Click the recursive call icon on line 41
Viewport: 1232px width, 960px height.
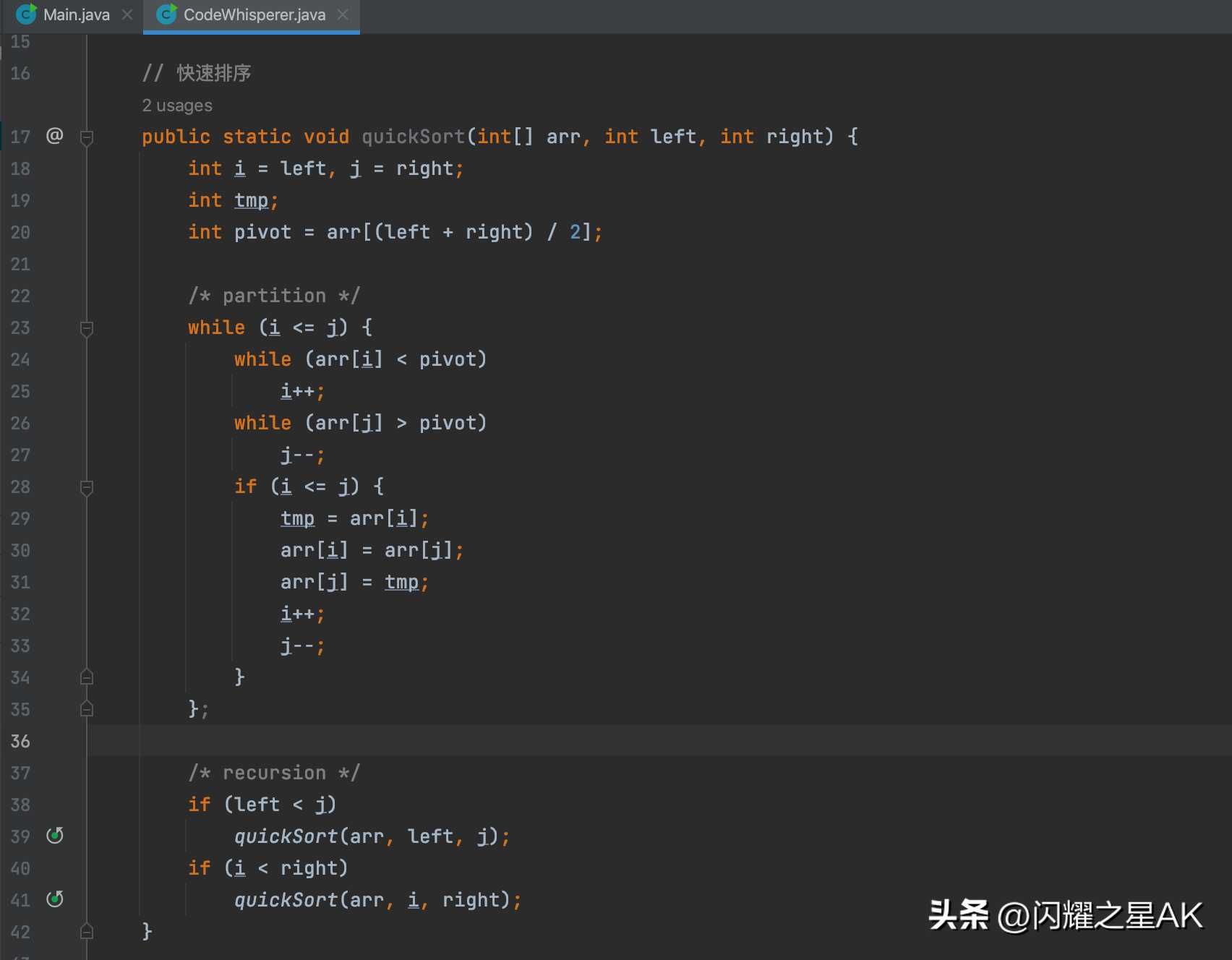[55, 899]
